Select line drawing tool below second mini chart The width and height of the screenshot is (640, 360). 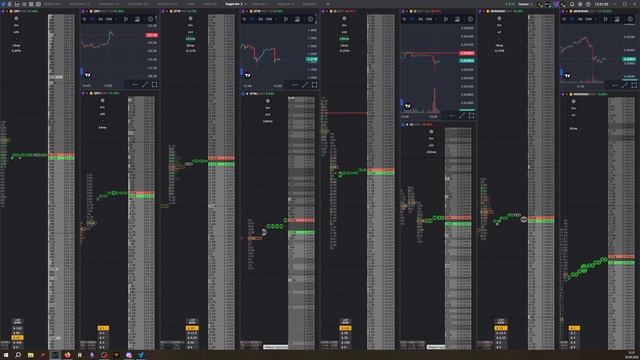pos(305,84)
